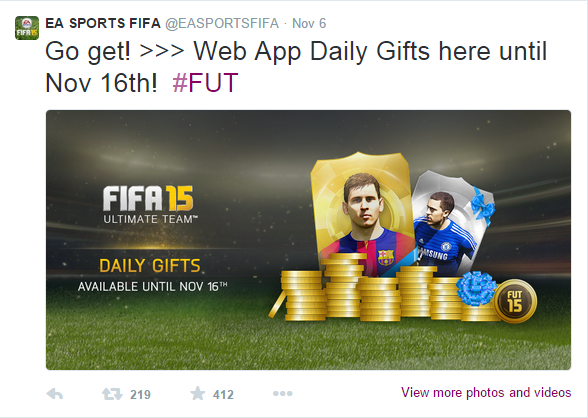Click the DAILY GIFTS heading text
This screenshot has height=418, width=588.
point(150,266)
